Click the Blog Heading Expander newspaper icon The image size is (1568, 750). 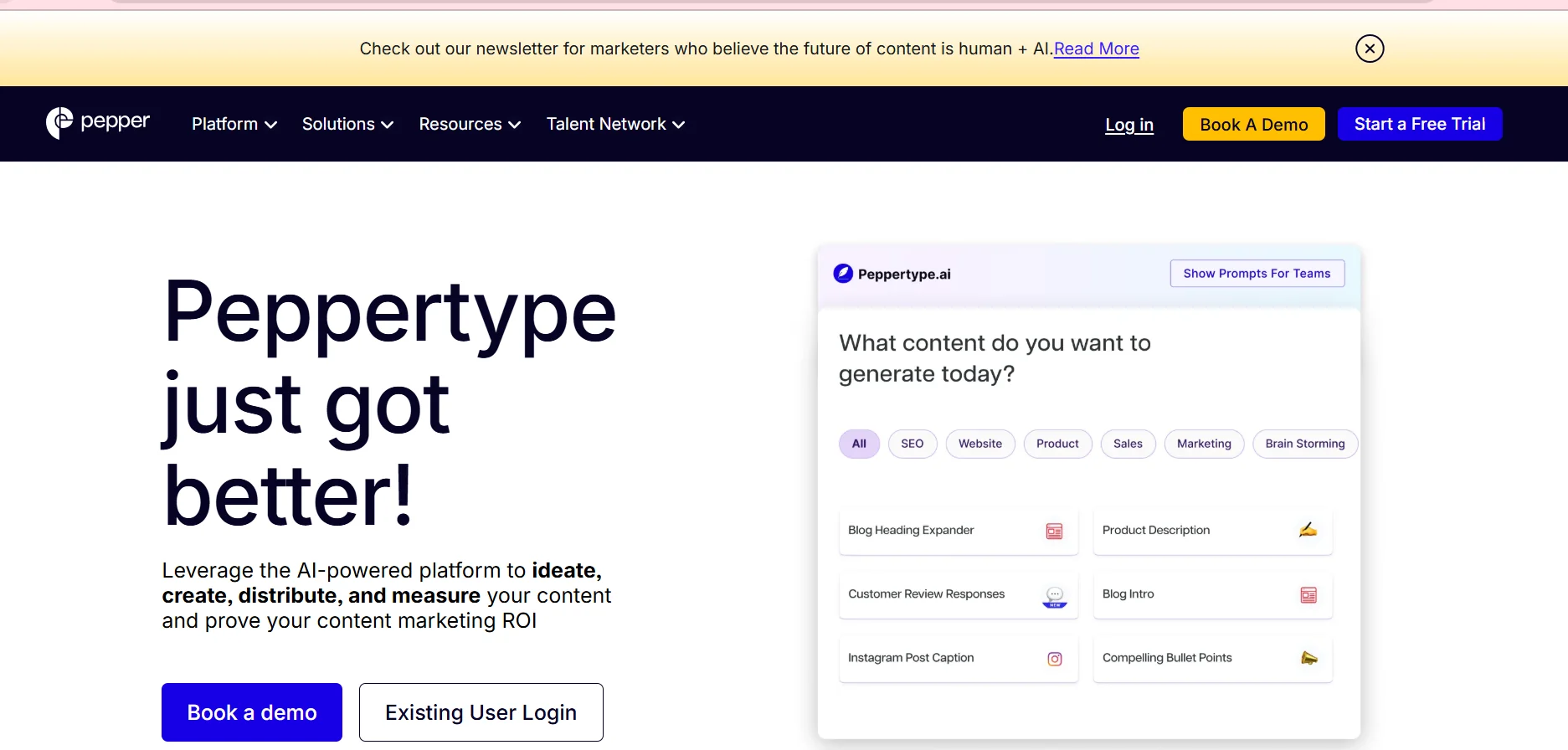[1054, 531]
